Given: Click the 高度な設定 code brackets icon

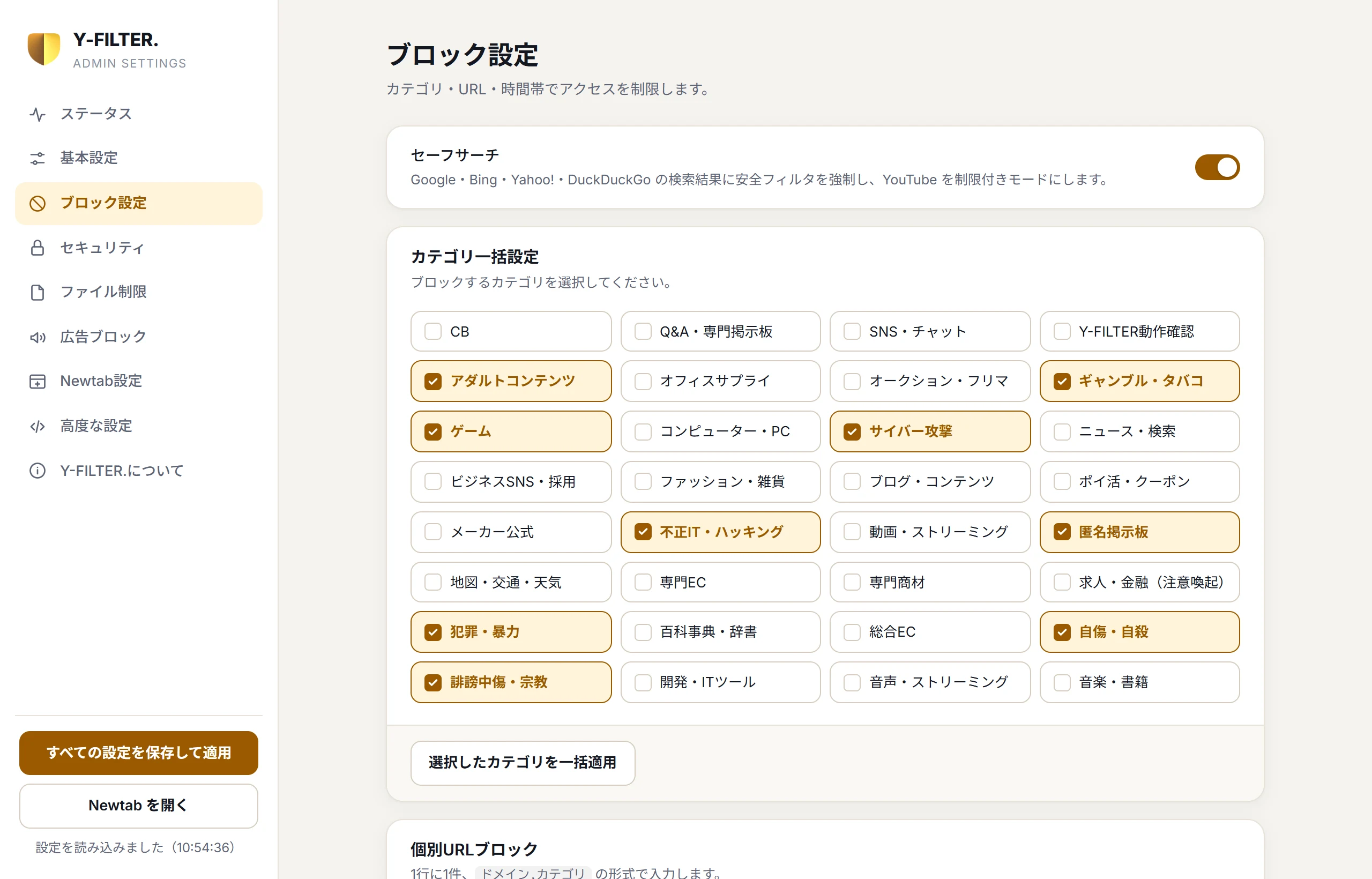Looking at the screenshot, I should point(38,427).
